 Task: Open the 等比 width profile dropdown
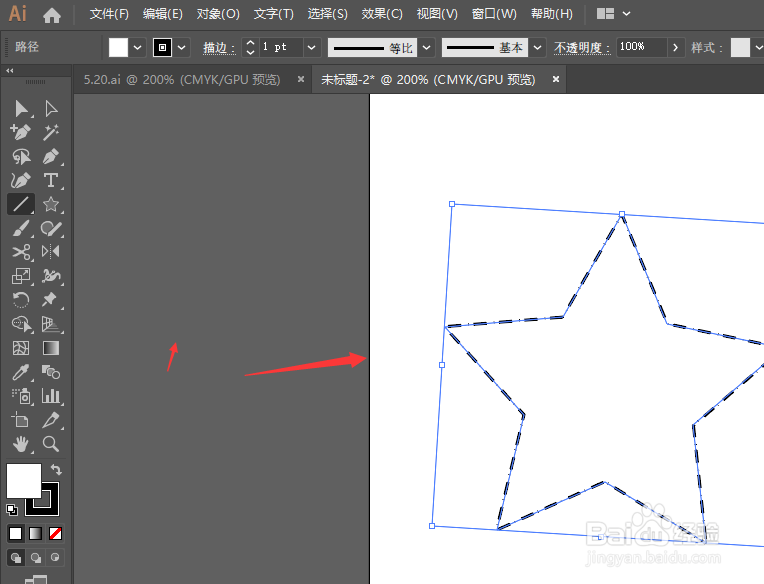pyautogui.click(x=426, y=47)
